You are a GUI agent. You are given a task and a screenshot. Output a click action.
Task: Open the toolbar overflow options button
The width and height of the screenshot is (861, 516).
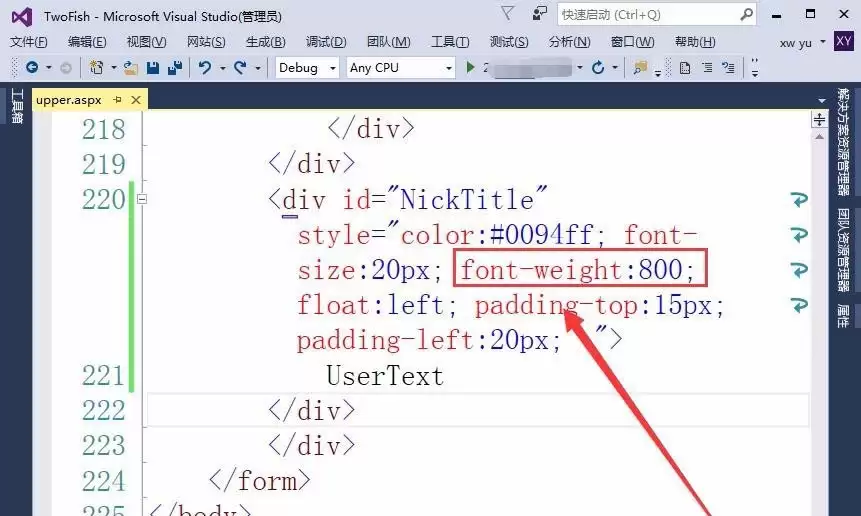point(755,68)
